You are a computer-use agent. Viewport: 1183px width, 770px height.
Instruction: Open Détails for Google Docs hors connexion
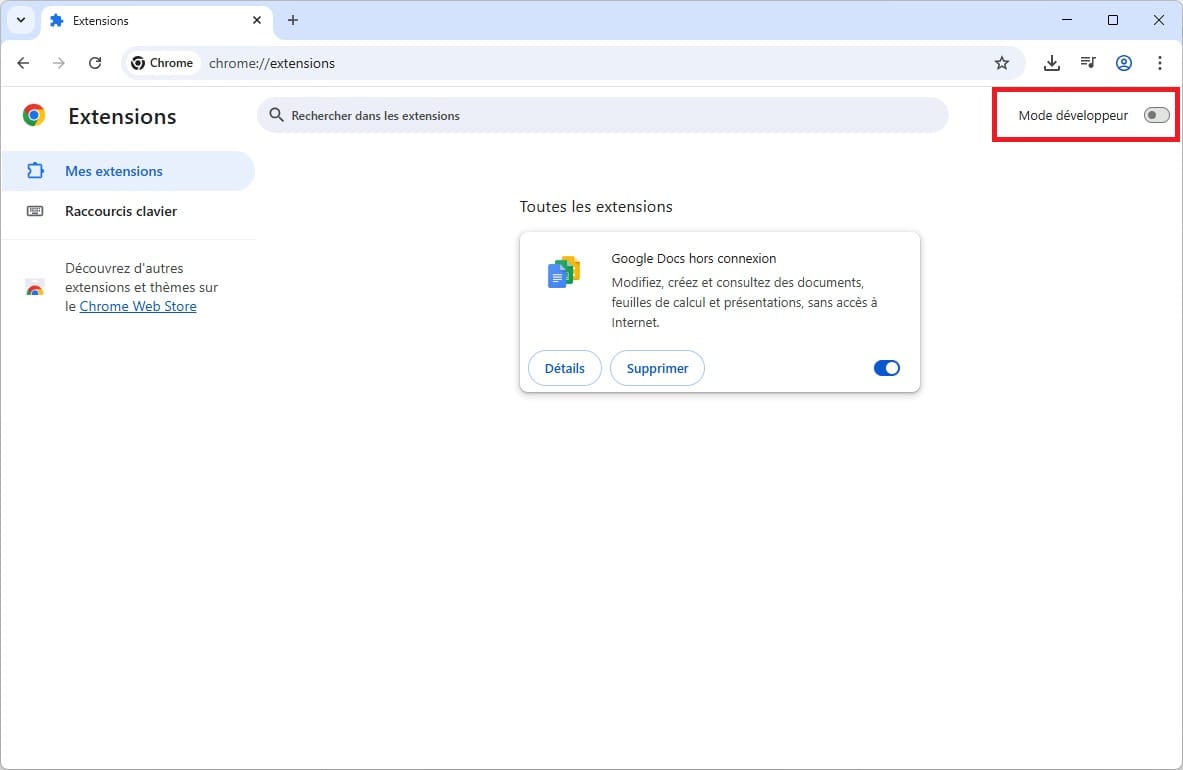564,368
